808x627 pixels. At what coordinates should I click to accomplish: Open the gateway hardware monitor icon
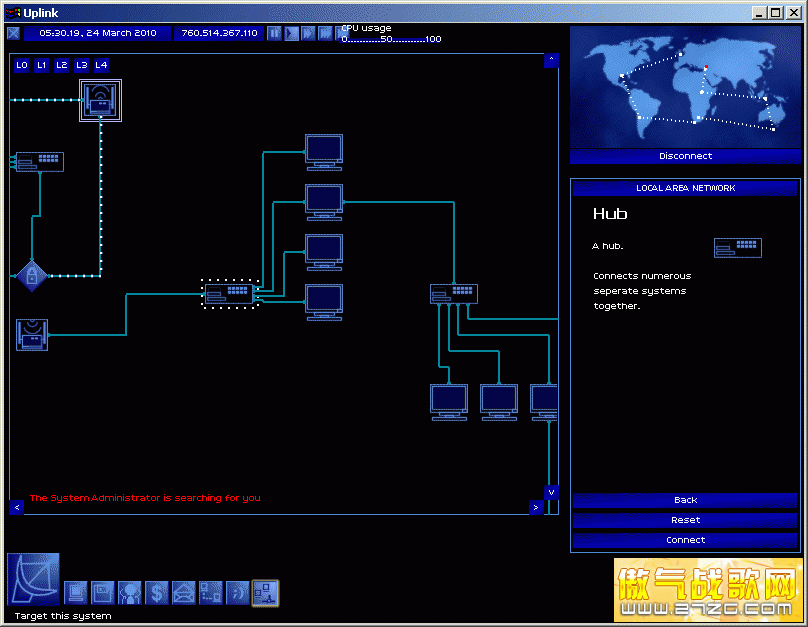point(76,592)
